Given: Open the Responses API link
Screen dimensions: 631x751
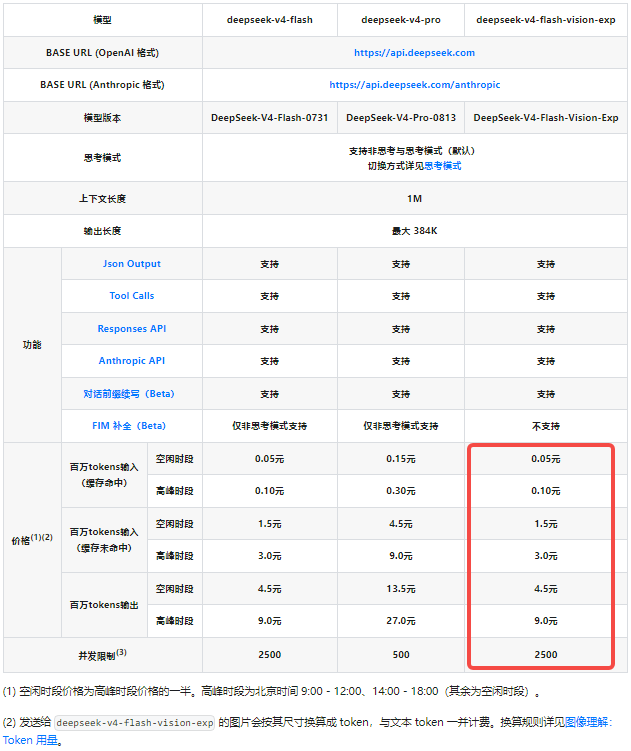Looking at the screenshot, I should tap(132, 329).
